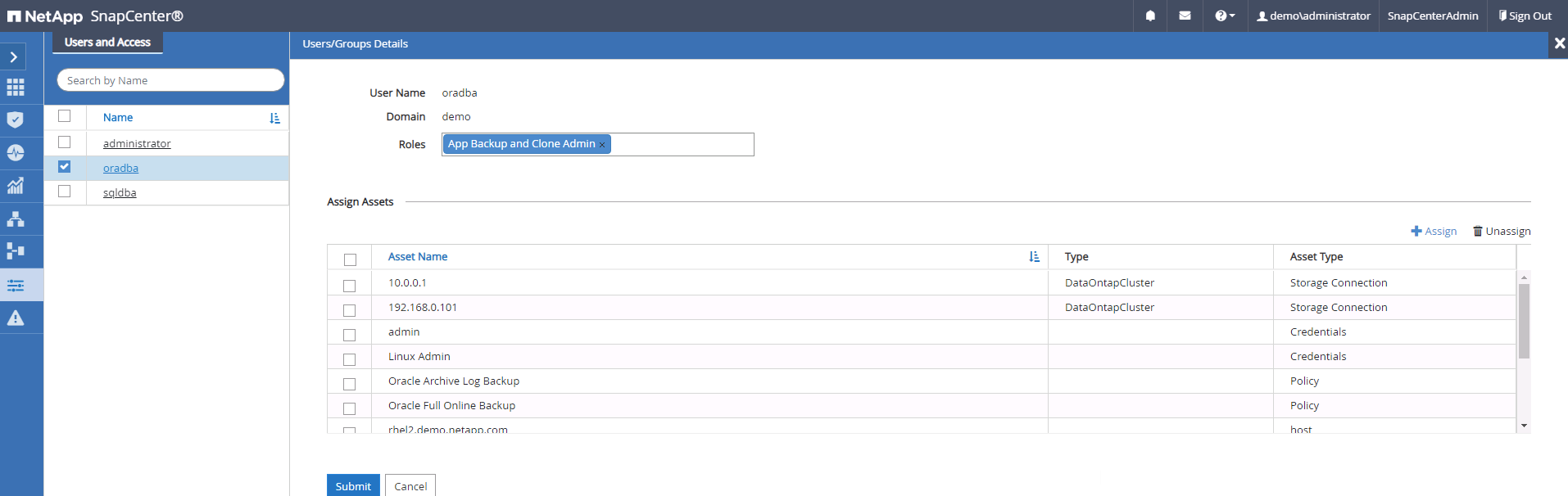The height and width of the screenshot is (496, 1568).
Task: Open the sqldba user link
Action: click(x=120, y=192)
